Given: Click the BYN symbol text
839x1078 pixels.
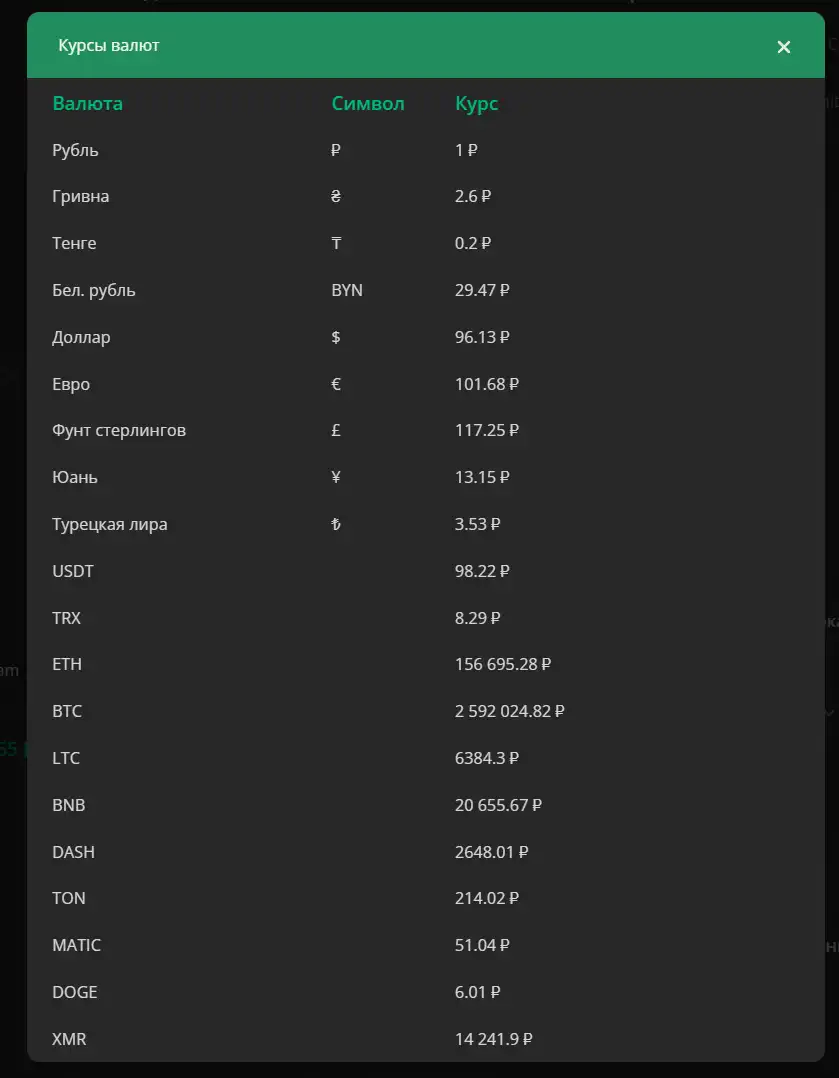Looking at the screenshot, I should (347, 290).
